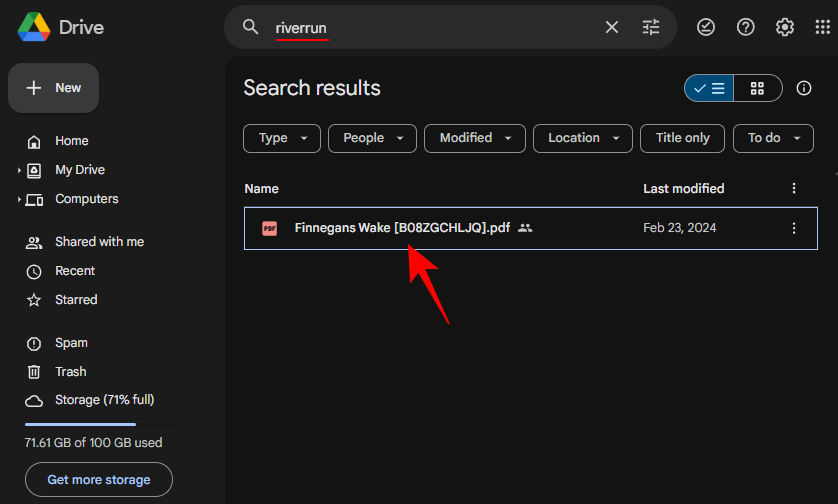Sort by Name column header
This screenshot has width=838, height=504.
(261, 189)
